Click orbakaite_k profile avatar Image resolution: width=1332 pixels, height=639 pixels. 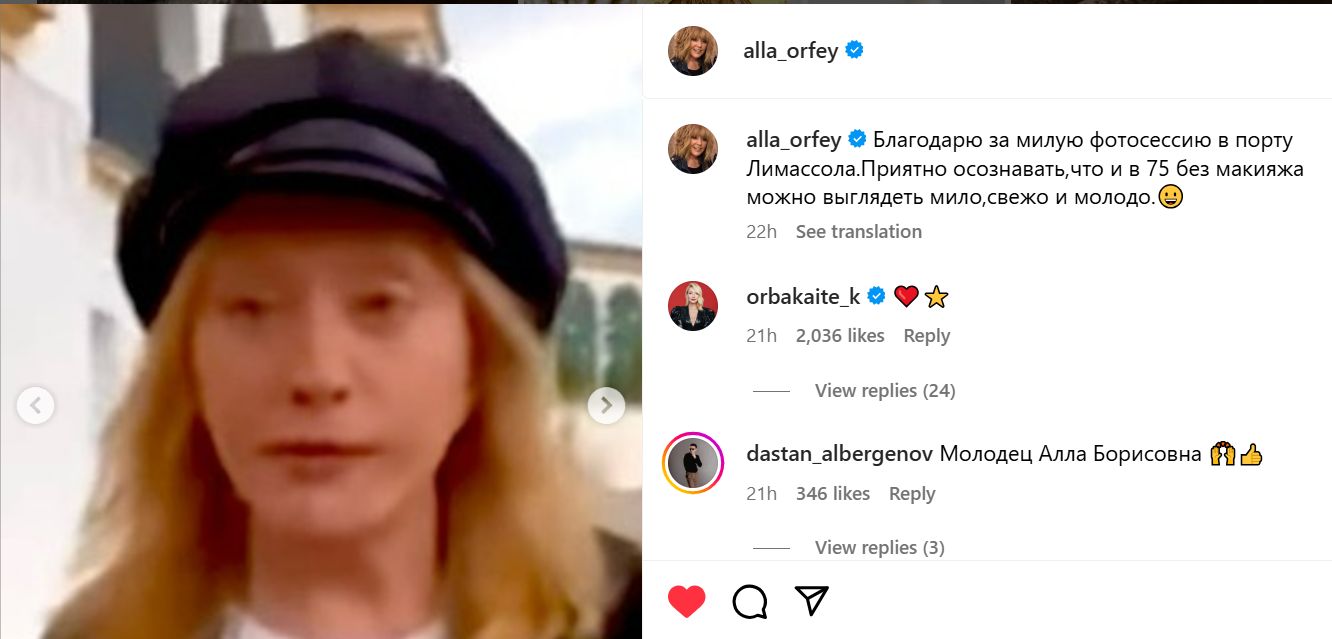693,306
